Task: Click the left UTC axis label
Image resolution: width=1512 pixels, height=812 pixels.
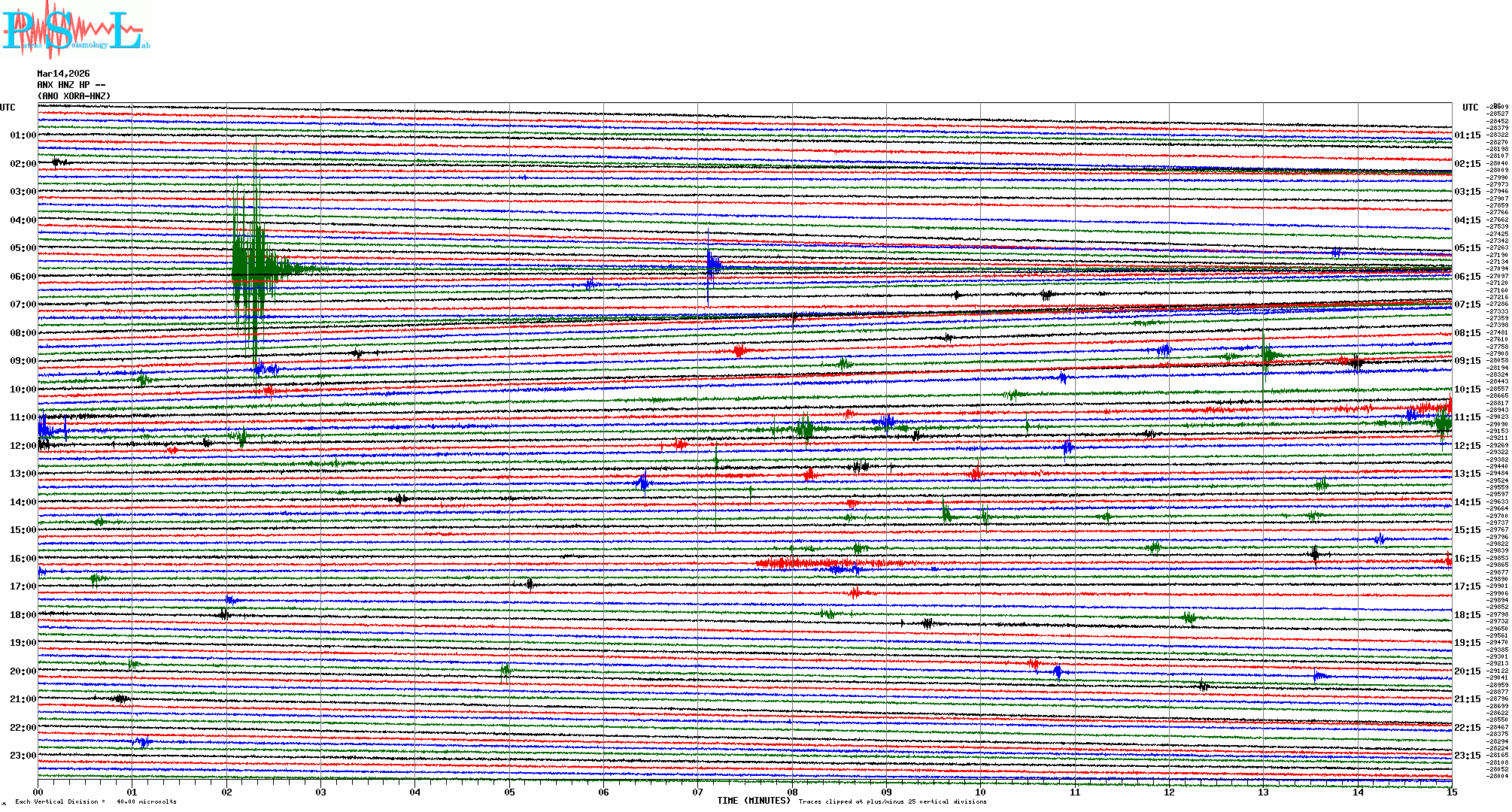Action: [8, 108]
